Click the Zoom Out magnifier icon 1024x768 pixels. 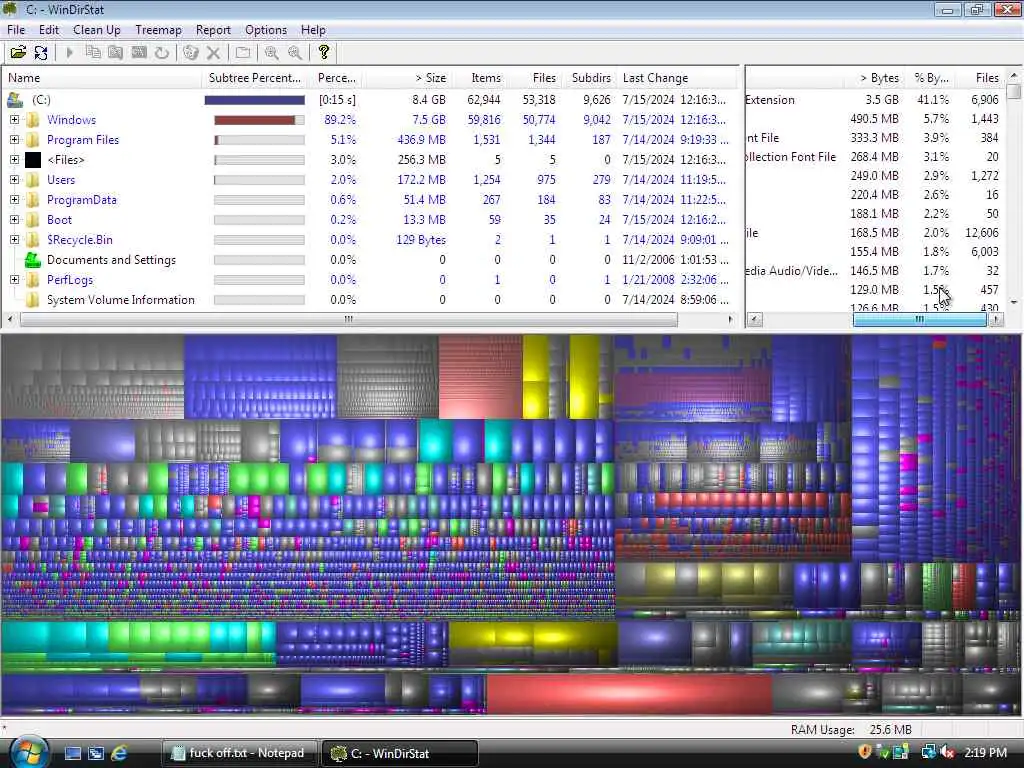pyautogui.click(x=295, y=53)
